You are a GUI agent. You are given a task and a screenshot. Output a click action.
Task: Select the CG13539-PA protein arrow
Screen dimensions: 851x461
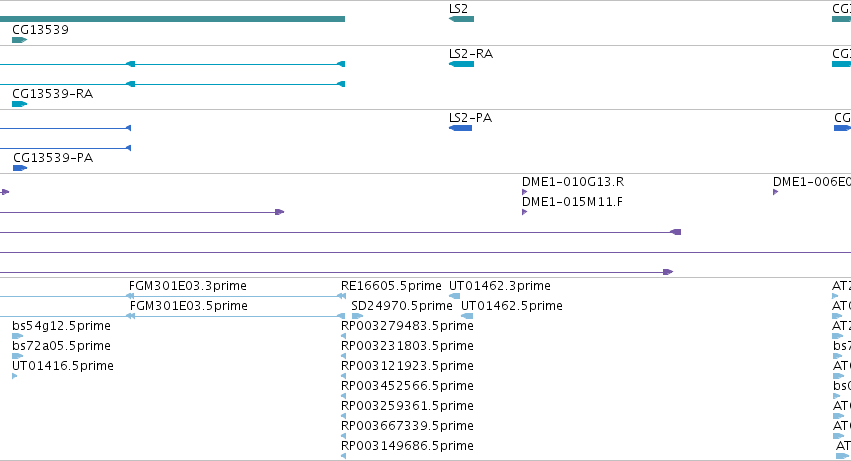(20, 168)
